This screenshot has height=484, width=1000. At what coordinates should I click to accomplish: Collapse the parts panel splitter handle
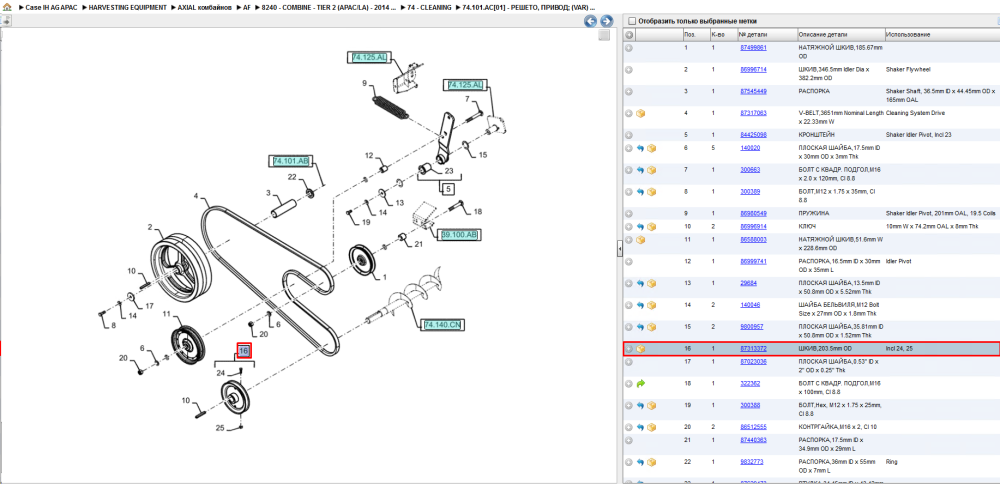(x=619, y=250)
